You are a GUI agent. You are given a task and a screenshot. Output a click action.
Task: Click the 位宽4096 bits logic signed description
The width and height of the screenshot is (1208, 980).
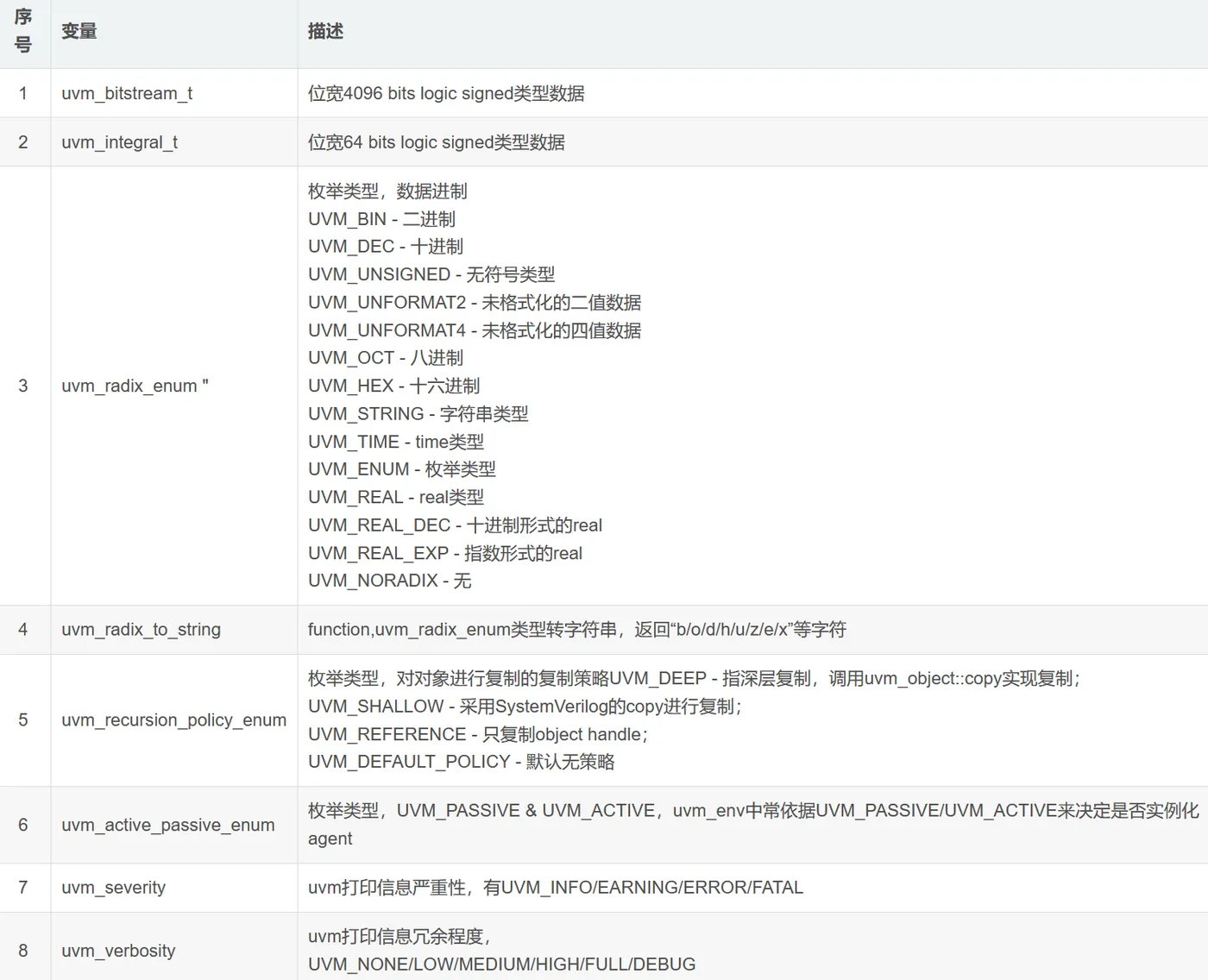pos(446,93)
